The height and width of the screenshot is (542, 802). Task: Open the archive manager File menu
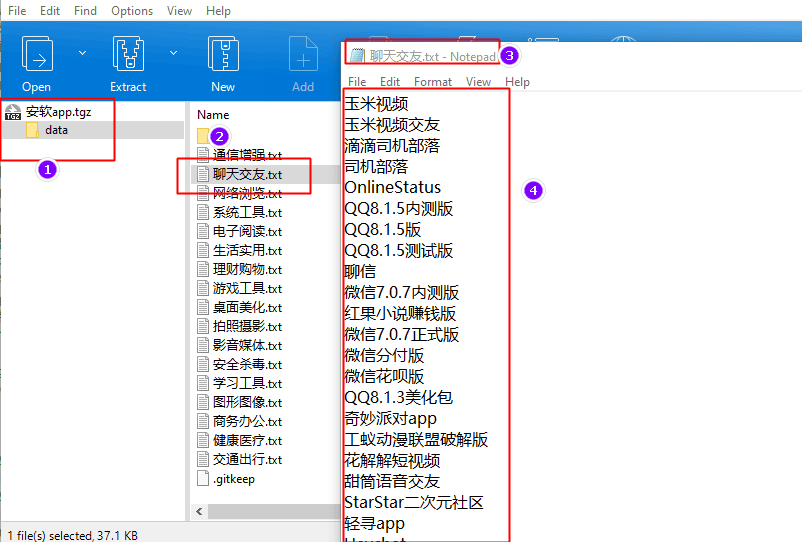[17, 11]
